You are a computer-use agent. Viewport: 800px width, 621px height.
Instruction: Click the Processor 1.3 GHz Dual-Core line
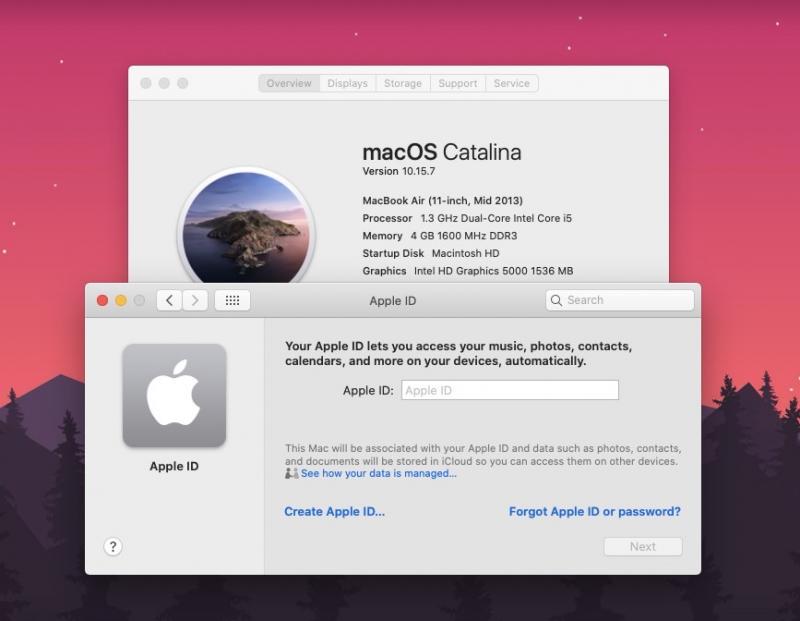(467, 218)
